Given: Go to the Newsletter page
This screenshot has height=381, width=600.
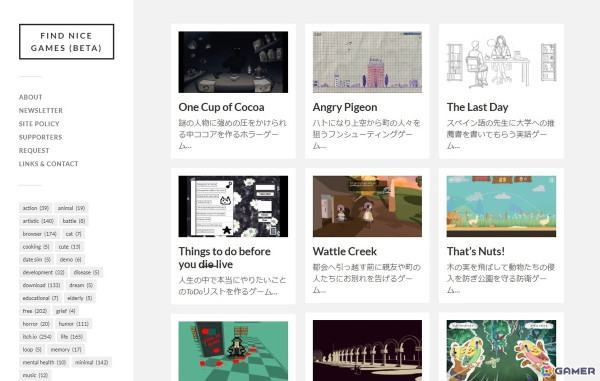Looking at the screenshot, I should [x=41, y=111].
